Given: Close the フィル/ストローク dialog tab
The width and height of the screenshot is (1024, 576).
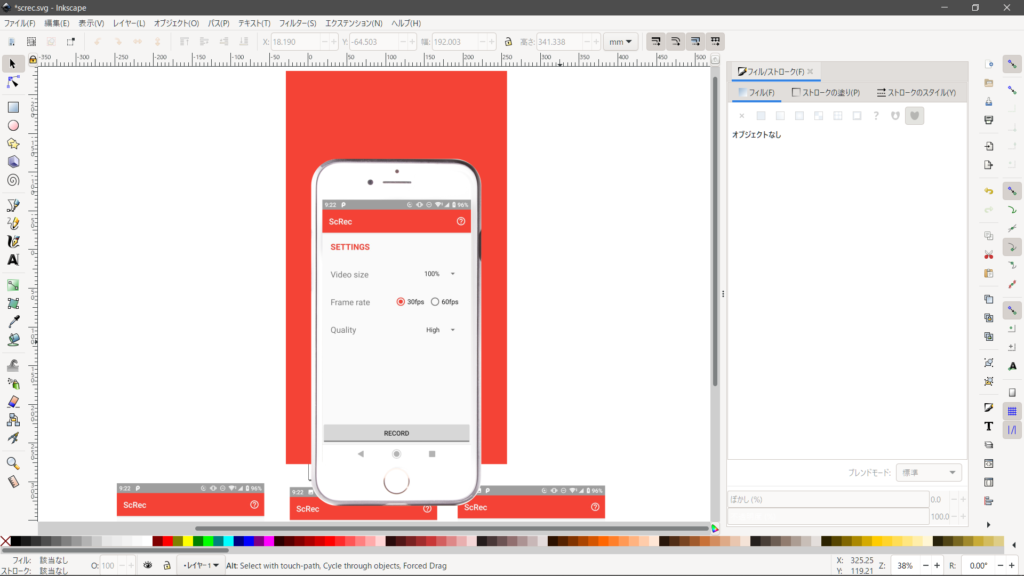Looking at the screenshot, I should [810, 72].
